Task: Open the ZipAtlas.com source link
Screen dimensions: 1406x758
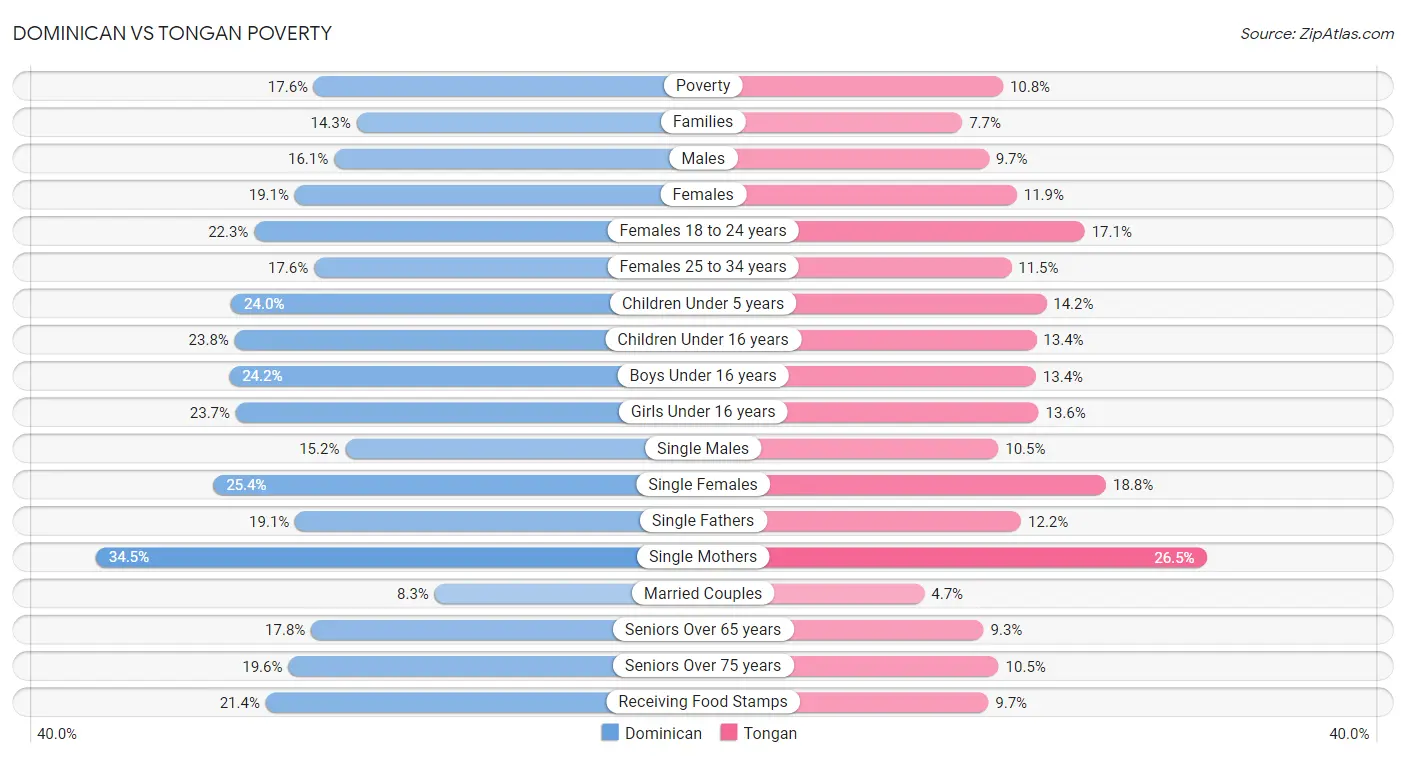Action: (x=1317, y=34)
